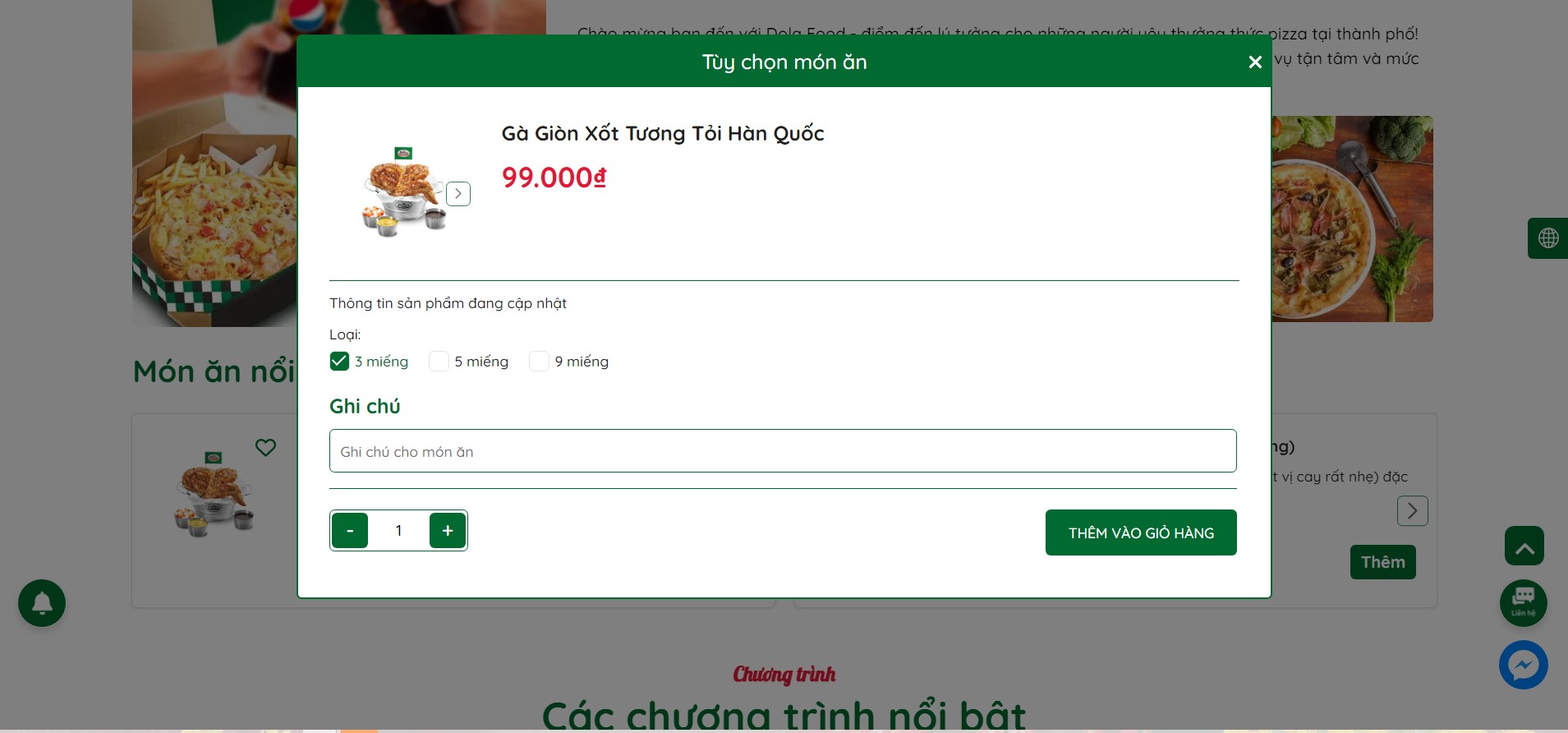
Task: Uncheck the 3 miếng option
Action: click(x=339, y=362)
